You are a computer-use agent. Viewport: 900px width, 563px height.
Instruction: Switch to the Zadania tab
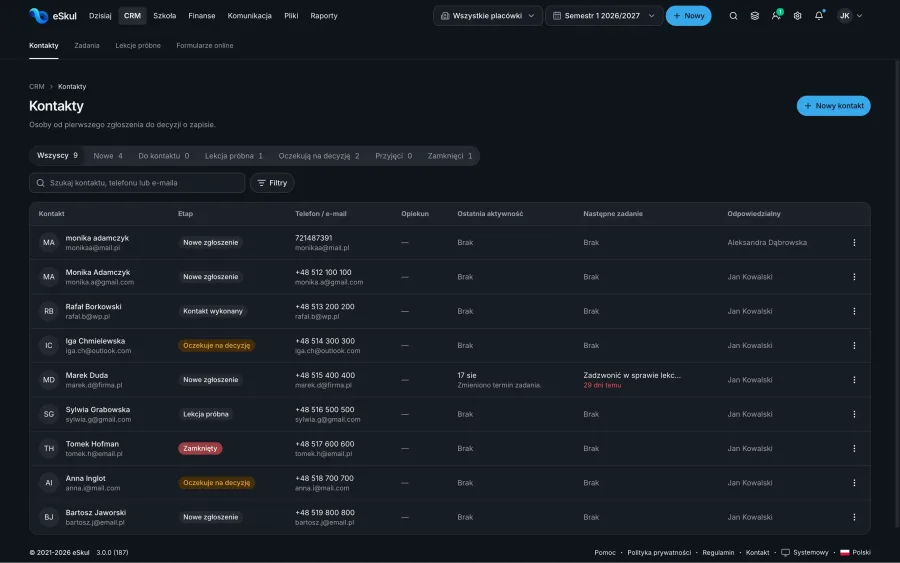(87, 45)
